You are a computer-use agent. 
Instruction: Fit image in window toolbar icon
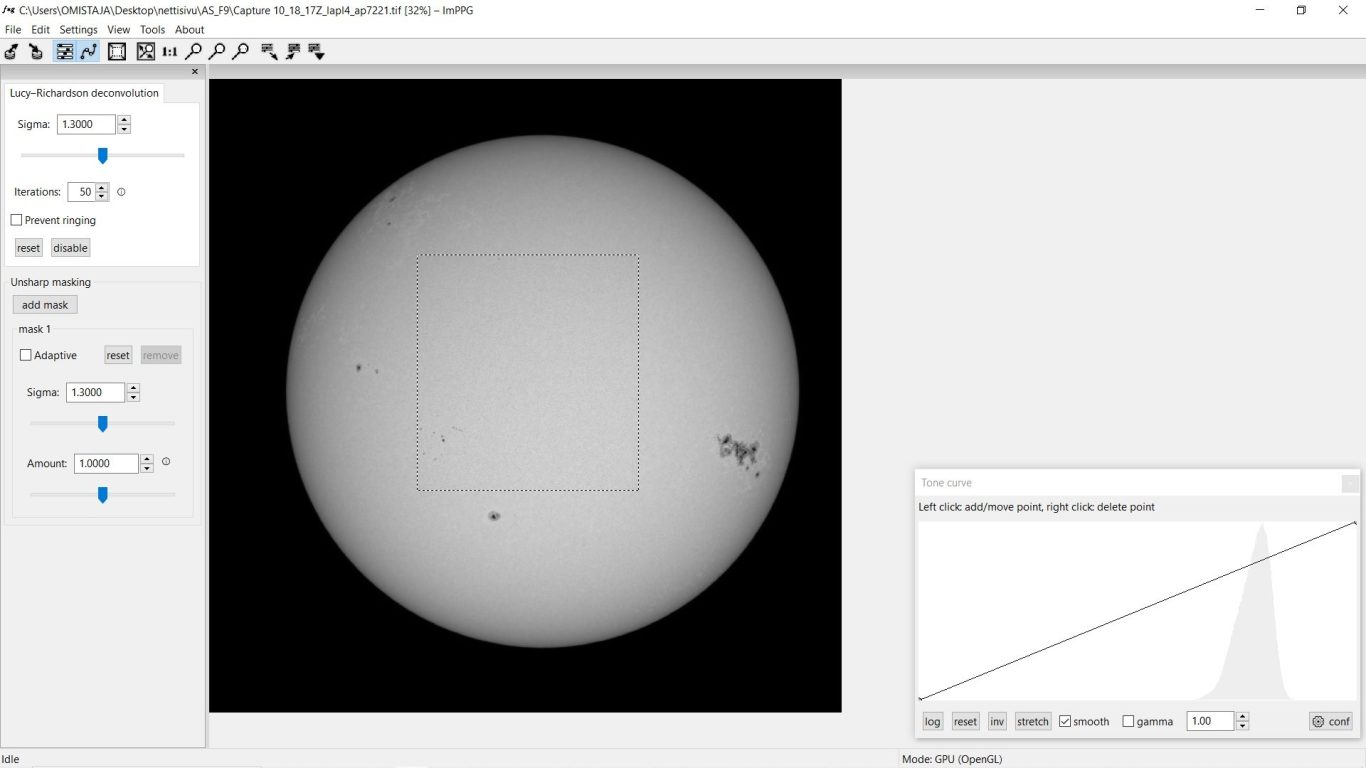(146, 51)
